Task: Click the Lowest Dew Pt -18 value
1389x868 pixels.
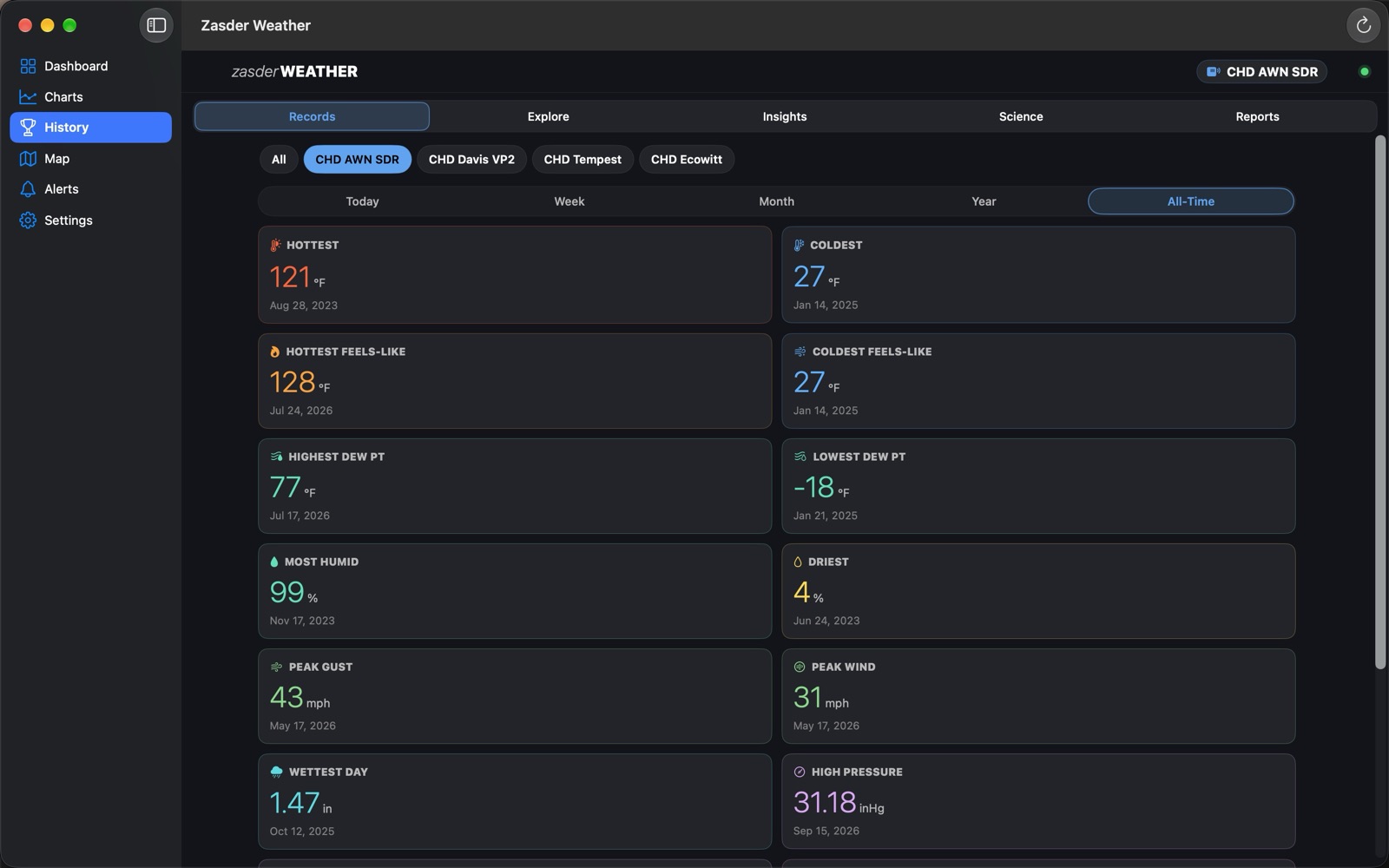Action: (x=821, y=488)
